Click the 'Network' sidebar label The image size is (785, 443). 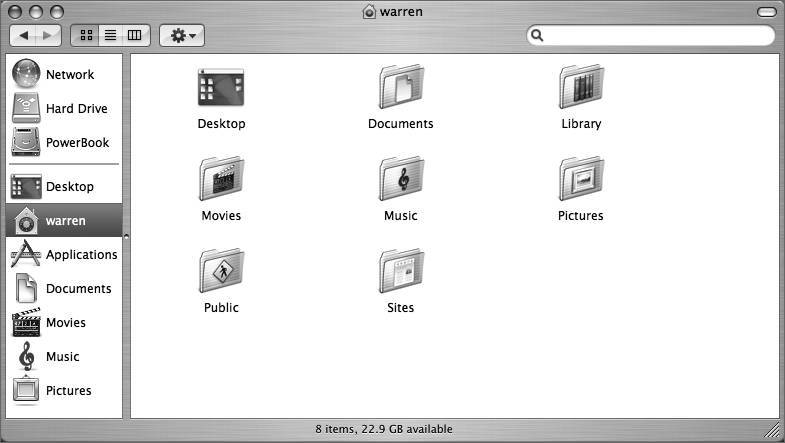(70, 75)
